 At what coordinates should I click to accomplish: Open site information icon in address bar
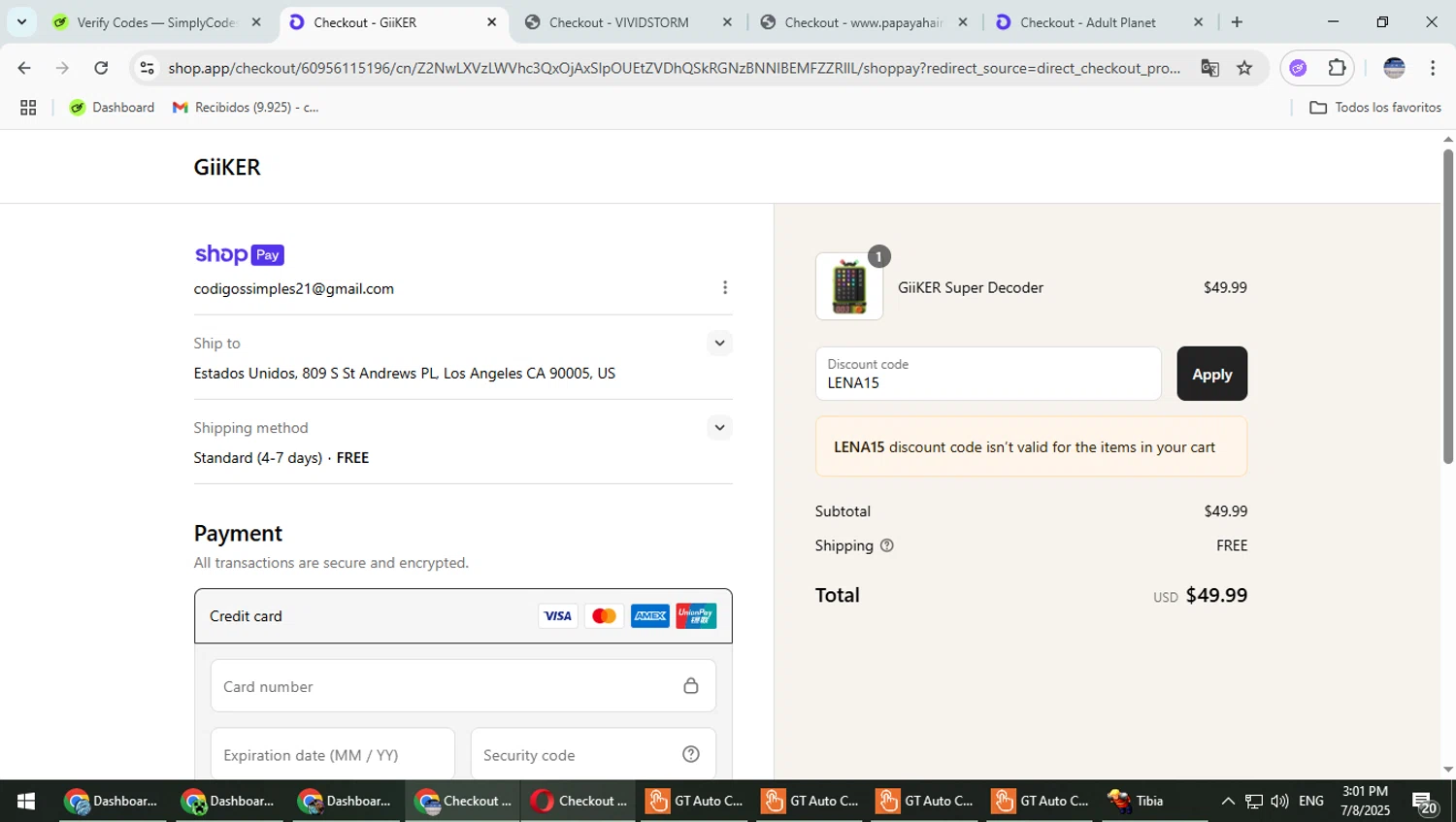(147, 68)
